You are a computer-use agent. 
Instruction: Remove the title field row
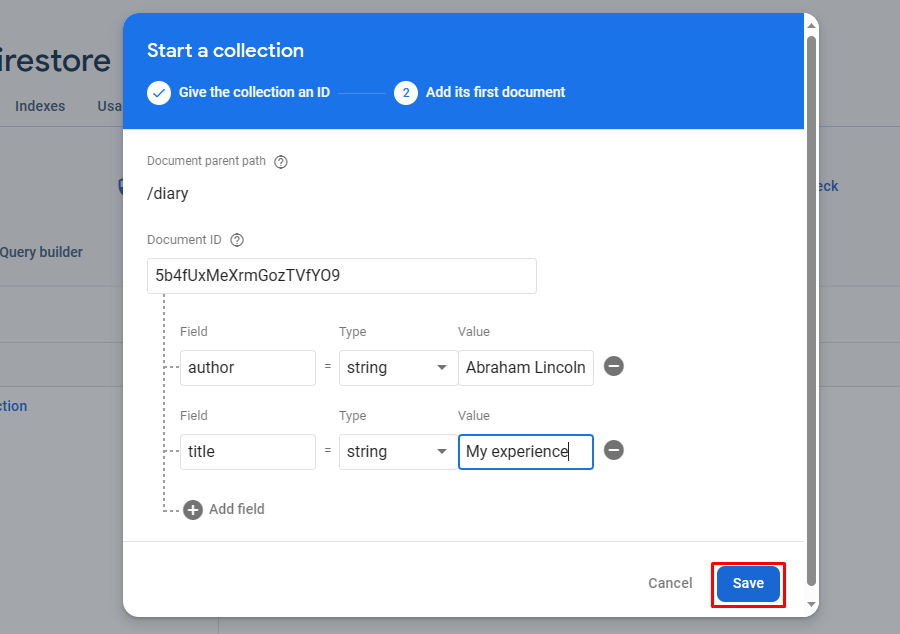(x=614, y=450)
